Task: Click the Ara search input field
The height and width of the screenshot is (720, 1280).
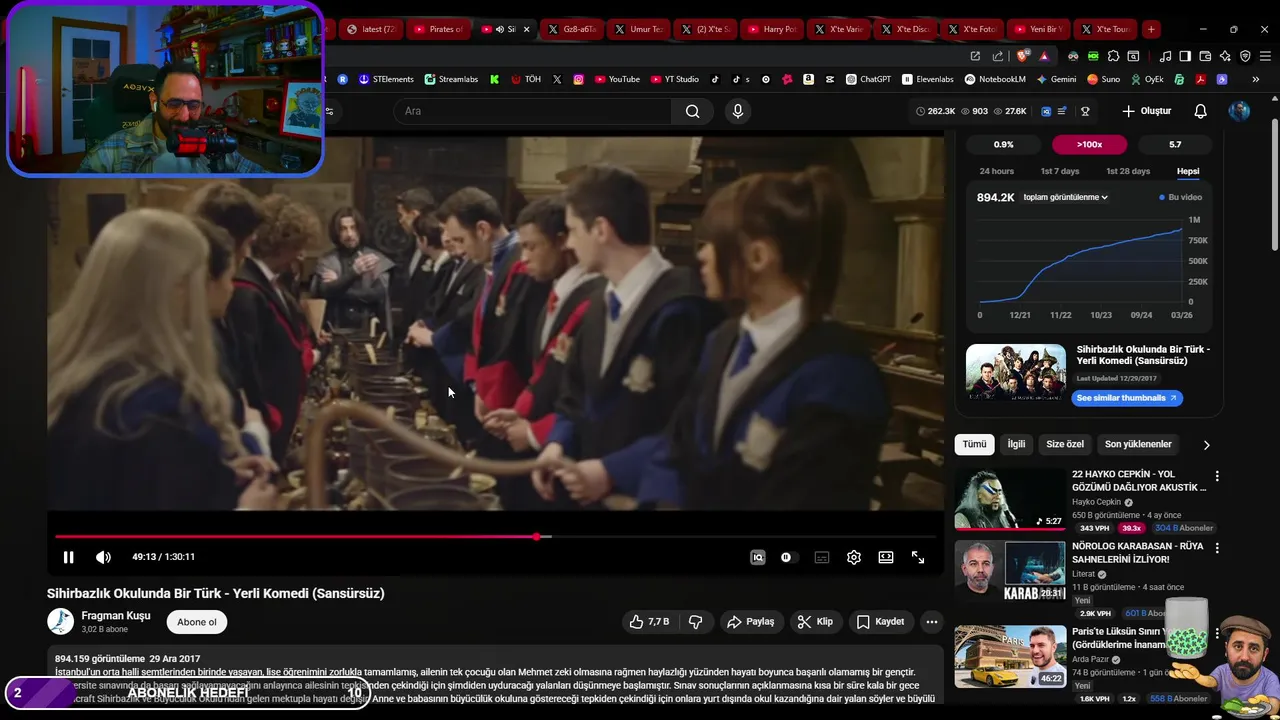Action: pyautogui.click(x=534, y=111)
